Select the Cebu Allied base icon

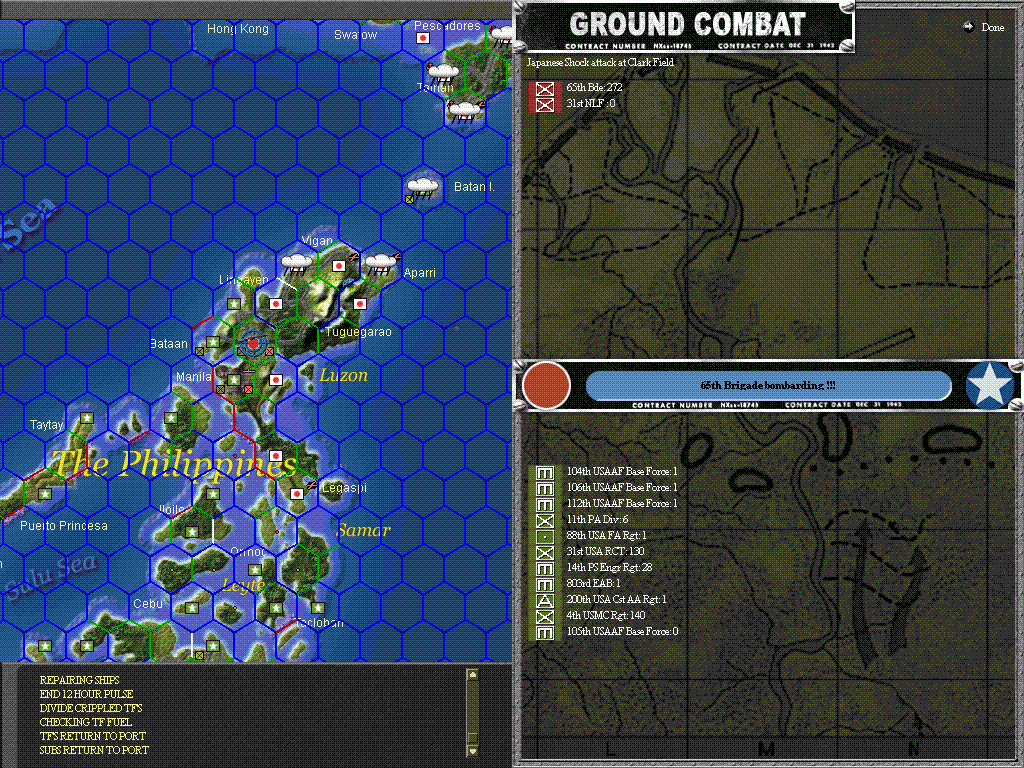191,608
